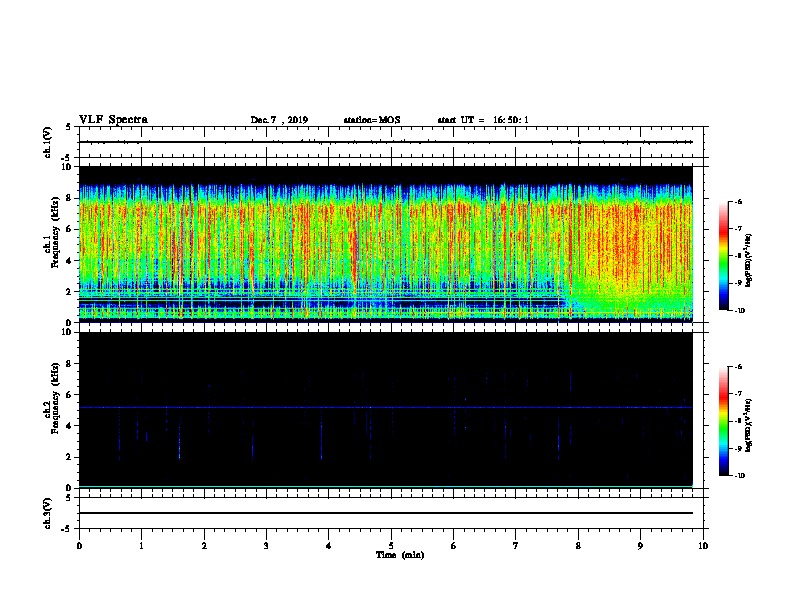Image resolution: width=792 pixels, height=612 pixels.
Task: Click the ch.2 colorbar log(PSD) unit label
Action: 749,426
